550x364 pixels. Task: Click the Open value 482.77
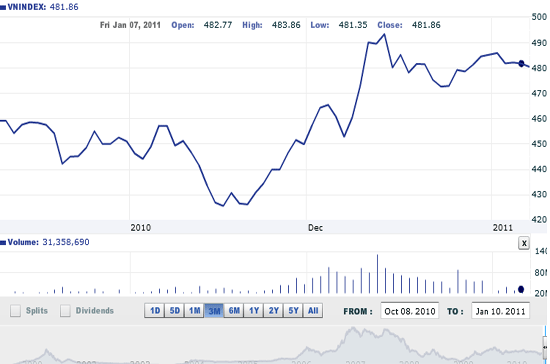coord(218,25)
